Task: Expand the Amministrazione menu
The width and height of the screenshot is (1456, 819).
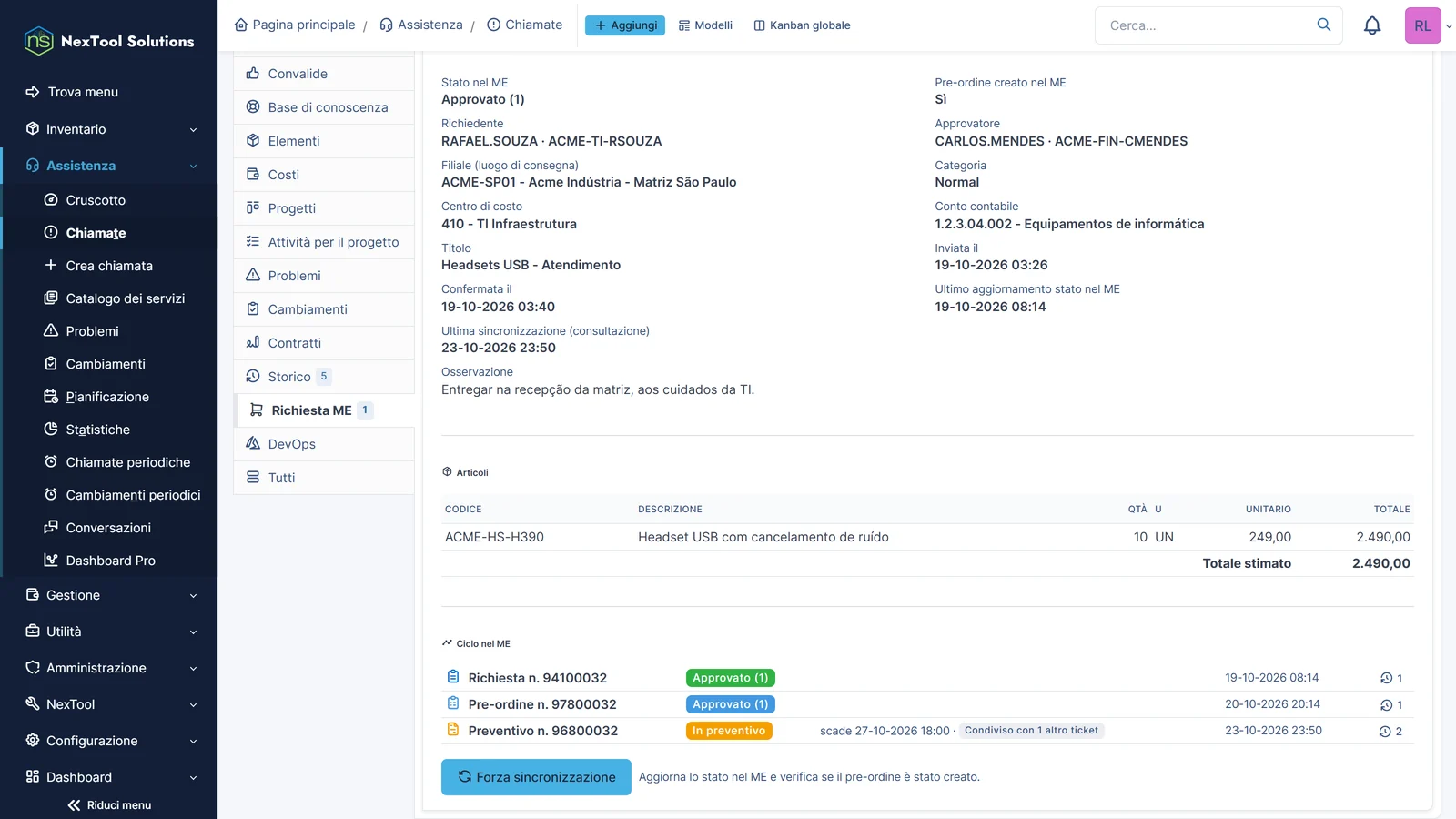Action: tap(109, 668)
